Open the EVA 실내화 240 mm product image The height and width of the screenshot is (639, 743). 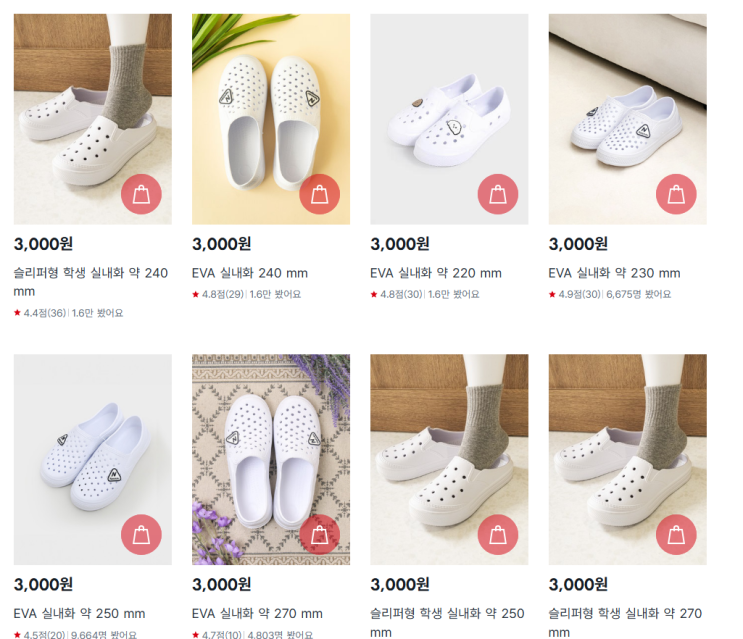click(271, 119)
